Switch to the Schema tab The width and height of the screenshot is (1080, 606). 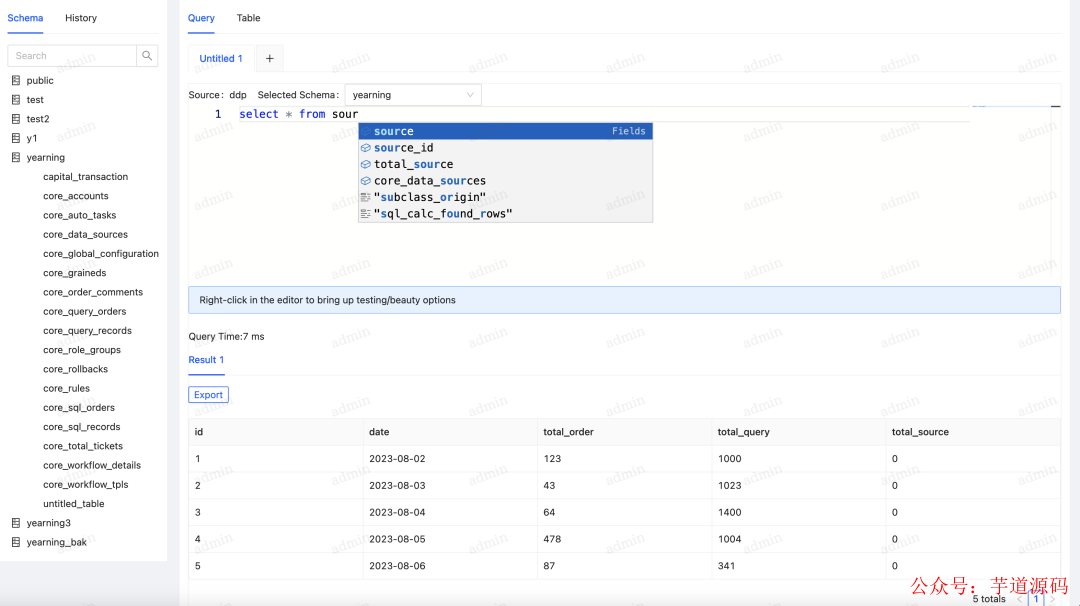click(25, 18)
